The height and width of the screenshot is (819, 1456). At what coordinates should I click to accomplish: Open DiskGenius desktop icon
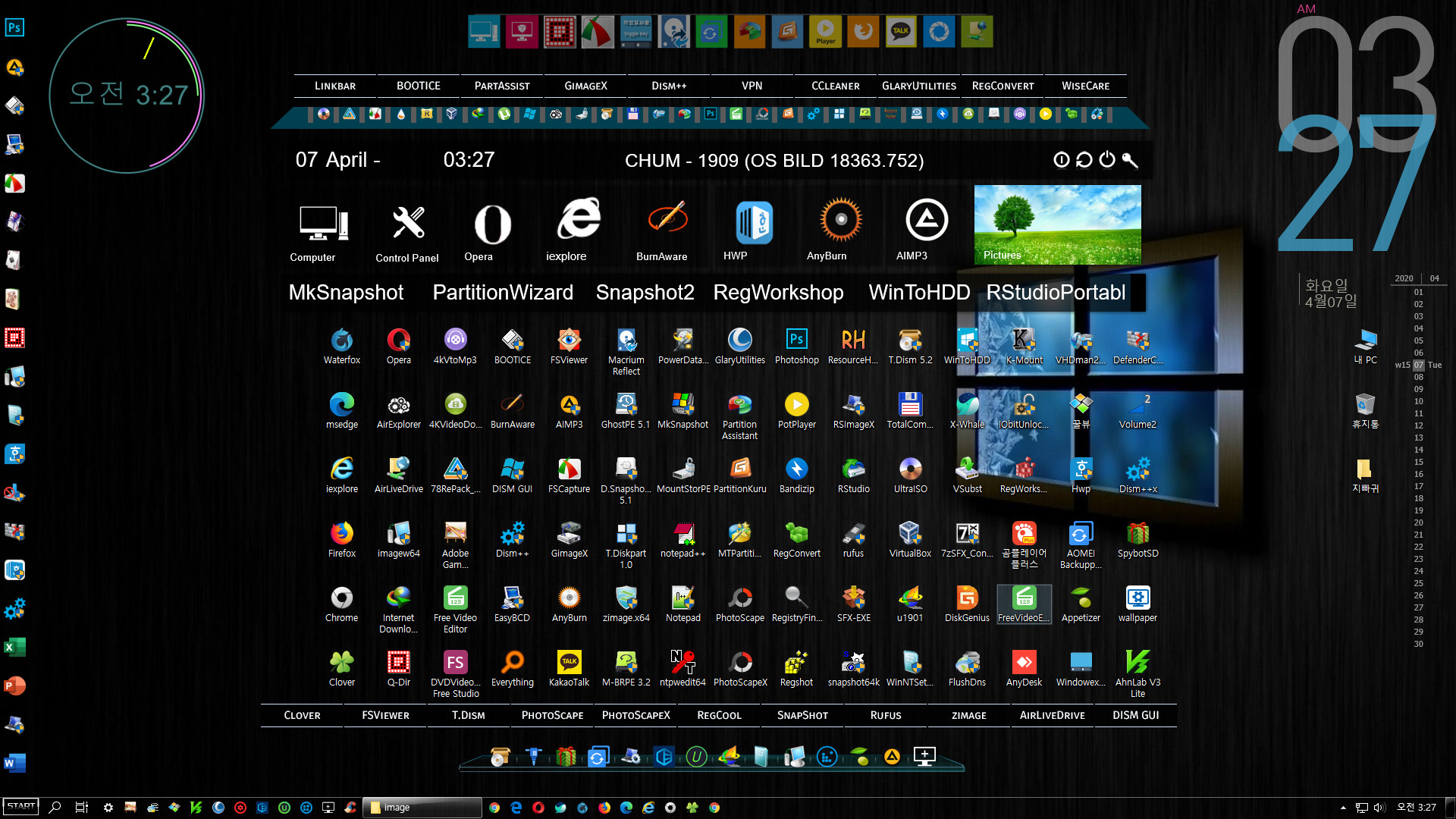968,604
